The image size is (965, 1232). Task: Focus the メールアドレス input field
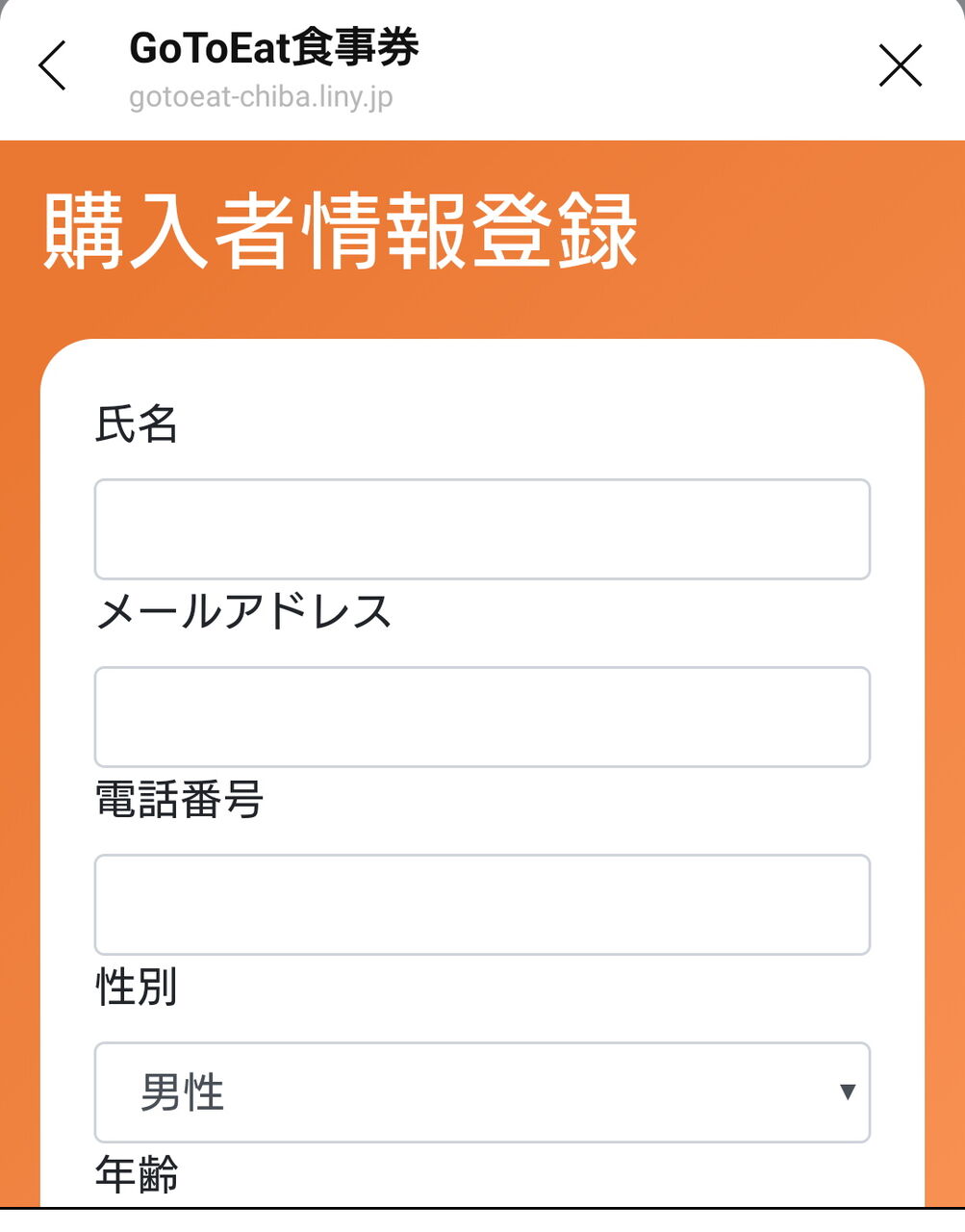point(482,717)
